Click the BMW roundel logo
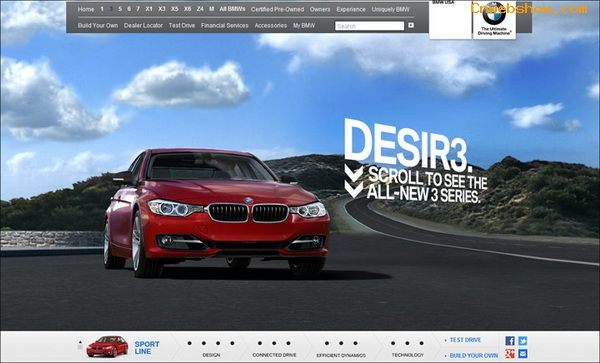The height and width of the screenshot is (363, 600). (494, 14)
